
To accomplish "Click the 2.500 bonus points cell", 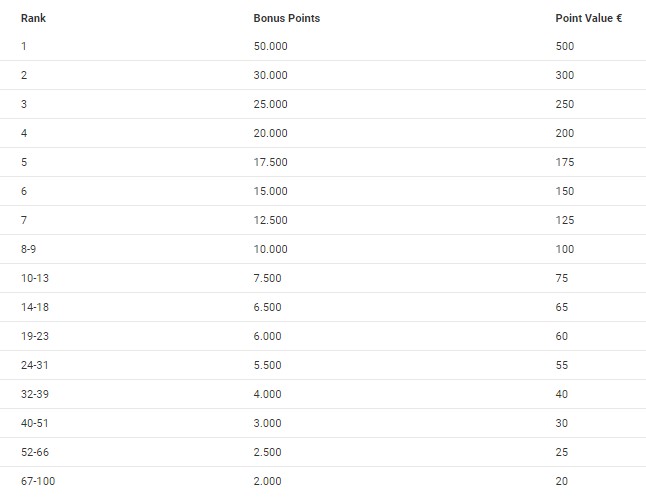I will click(x=268, y=452).
